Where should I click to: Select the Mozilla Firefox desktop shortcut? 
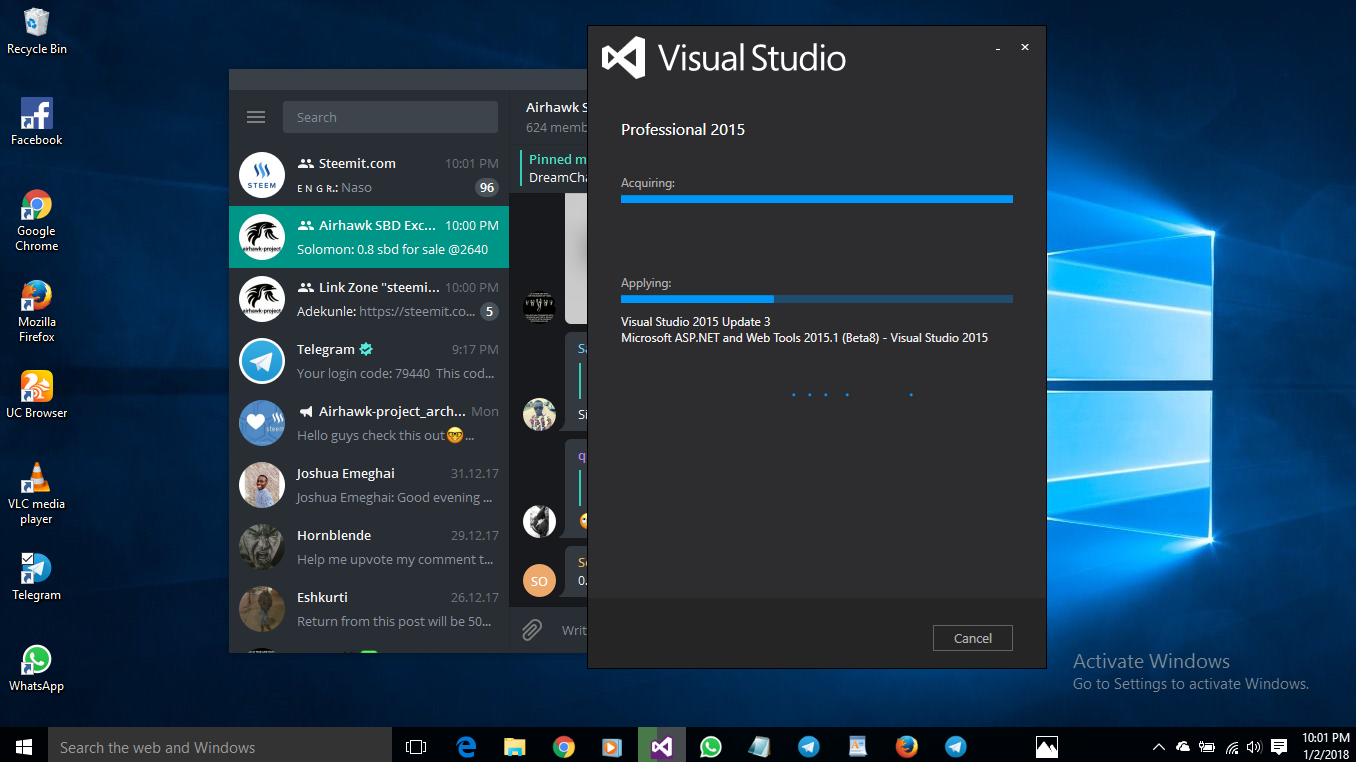point(37,311)
